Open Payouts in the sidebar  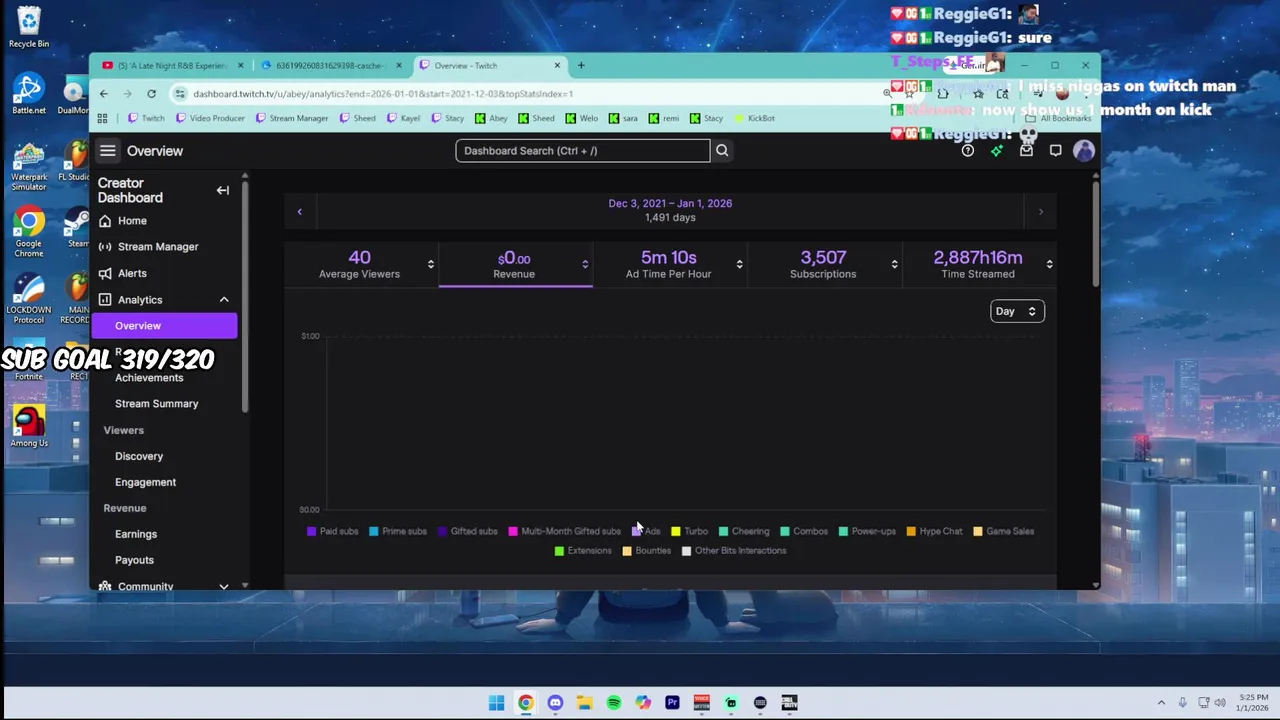click(x=134, y=560)
